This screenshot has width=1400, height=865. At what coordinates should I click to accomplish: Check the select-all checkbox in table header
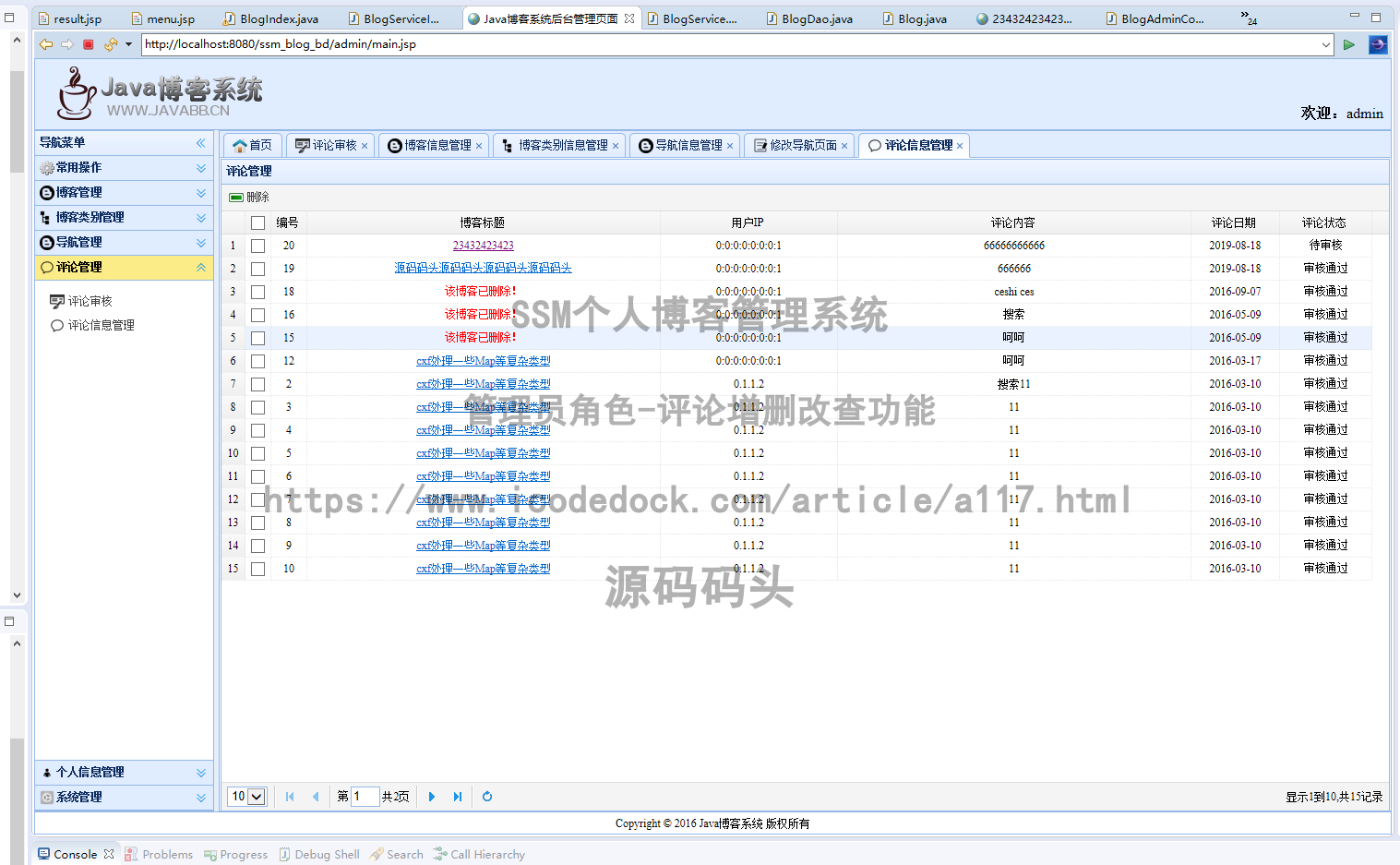257,222
